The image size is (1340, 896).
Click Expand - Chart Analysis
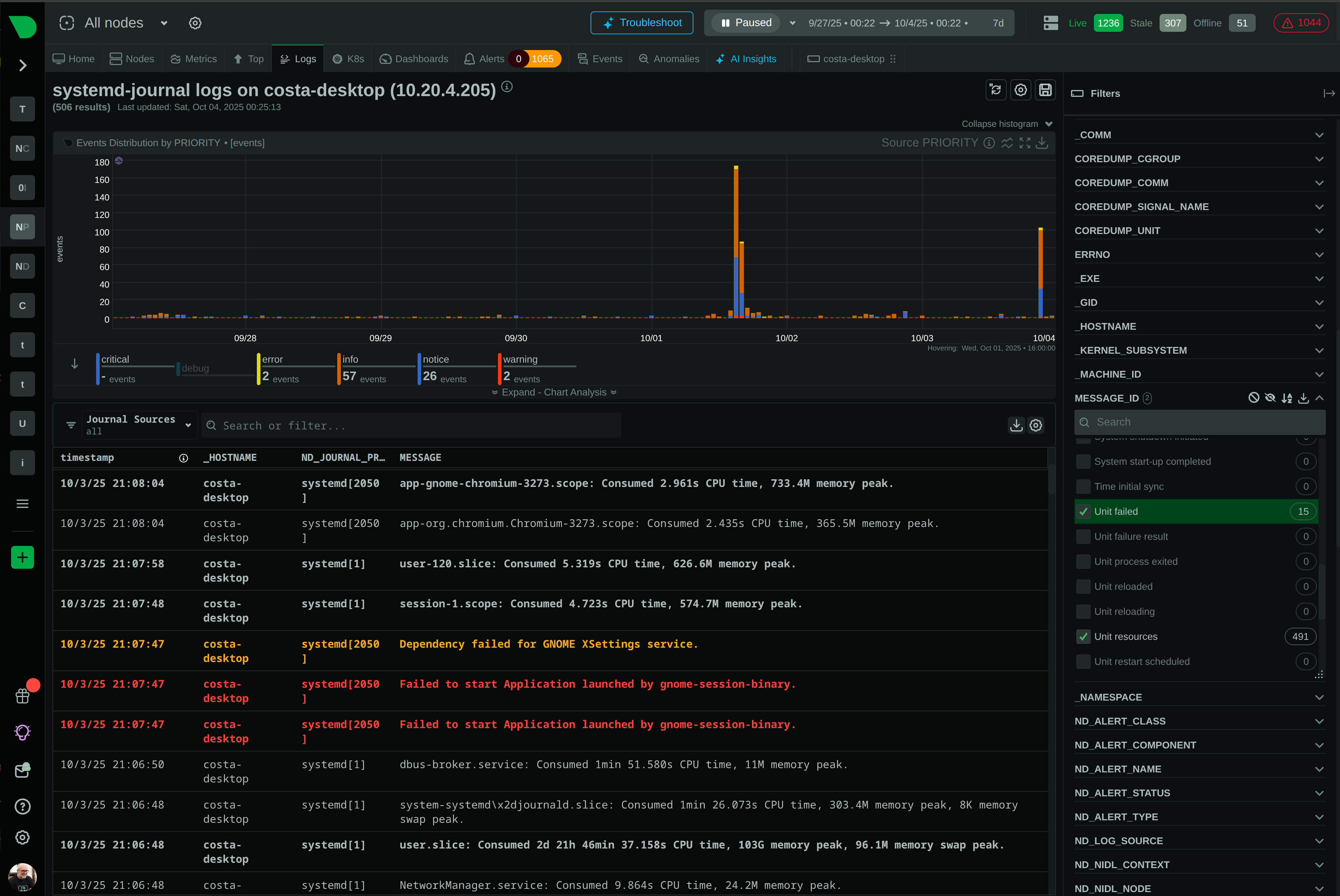click(x=553, y=392)
